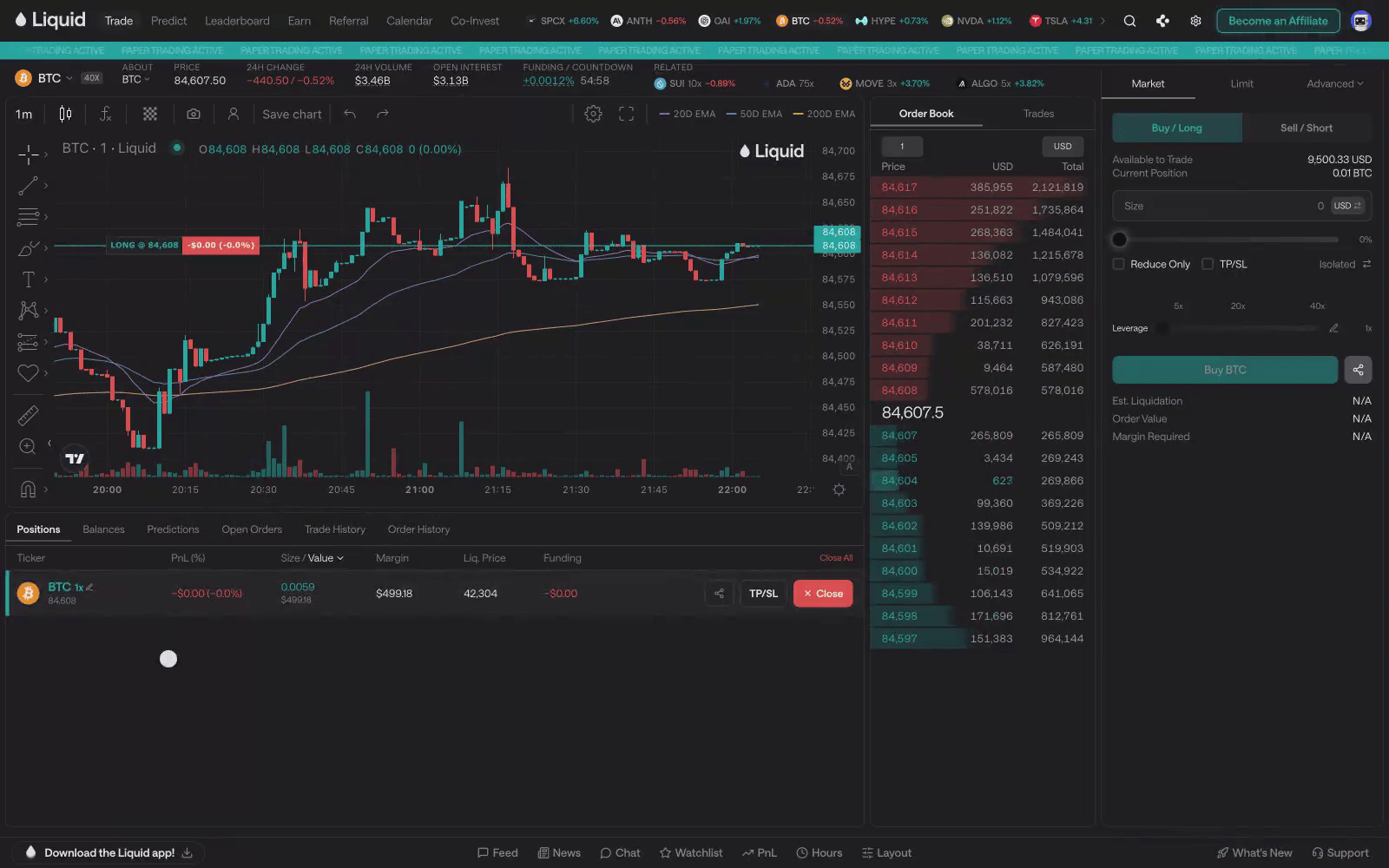Click Become an Affiliate button
1389x868 pixels.
coord(1278,21)
